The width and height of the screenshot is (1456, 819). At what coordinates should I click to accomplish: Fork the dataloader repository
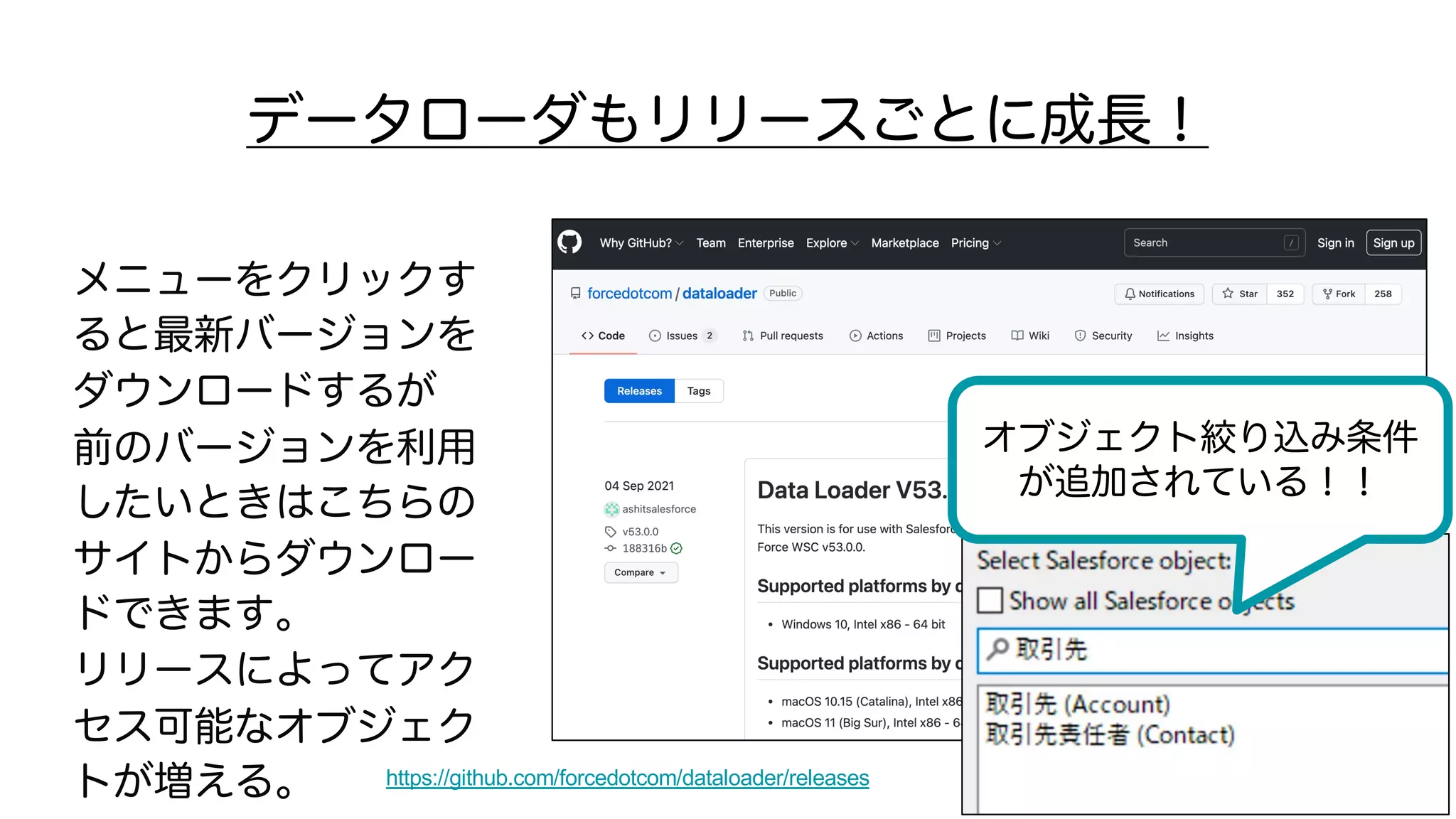[x=1339, y=294]
